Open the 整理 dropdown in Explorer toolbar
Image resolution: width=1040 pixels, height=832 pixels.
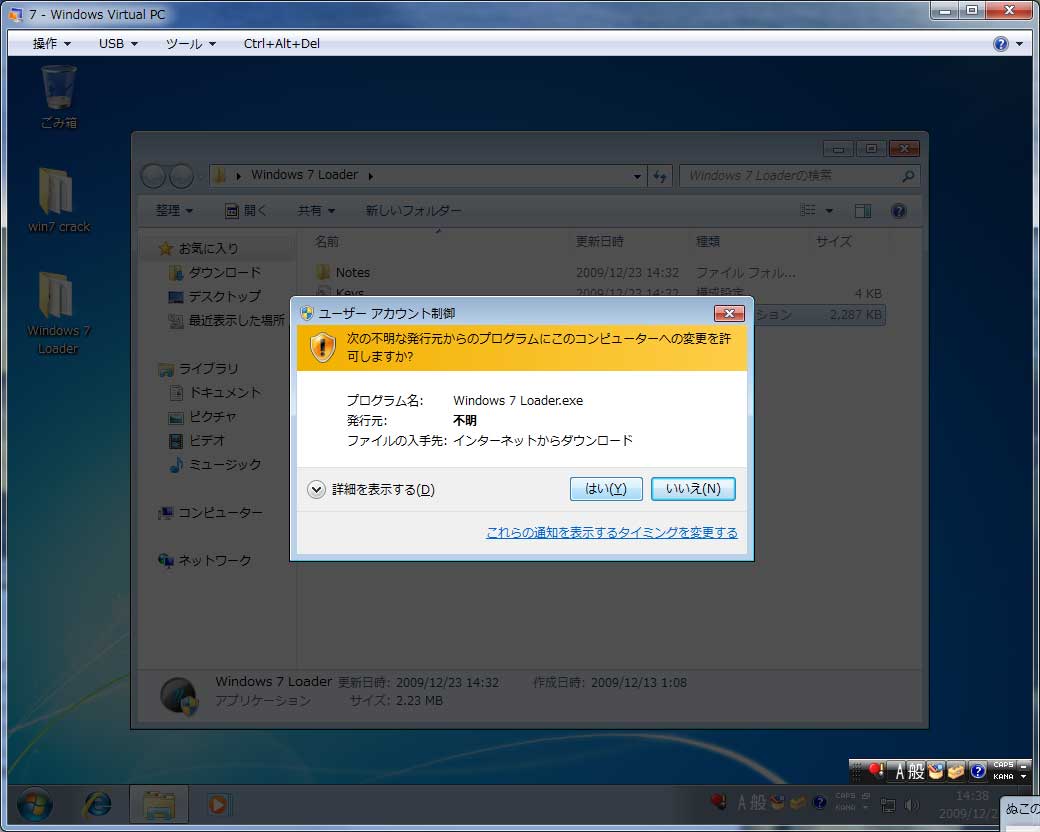coord(174,211)
